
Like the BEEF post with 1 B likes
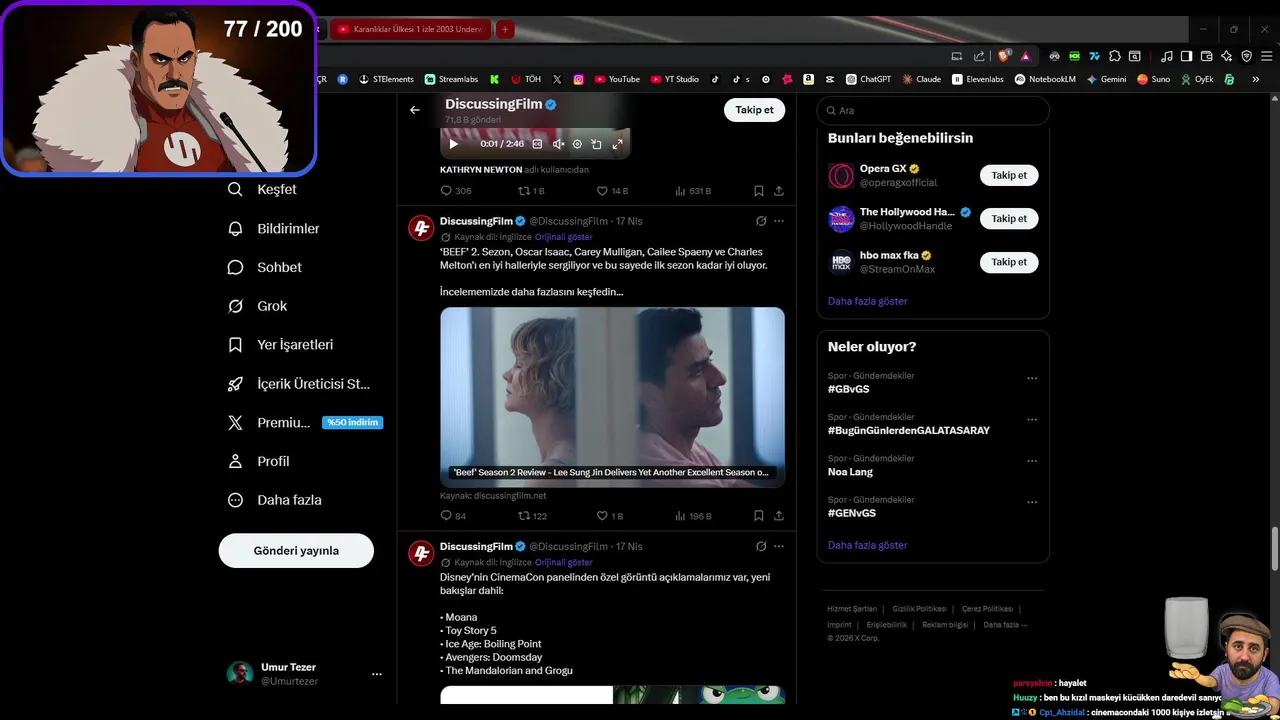click(610, 516)
